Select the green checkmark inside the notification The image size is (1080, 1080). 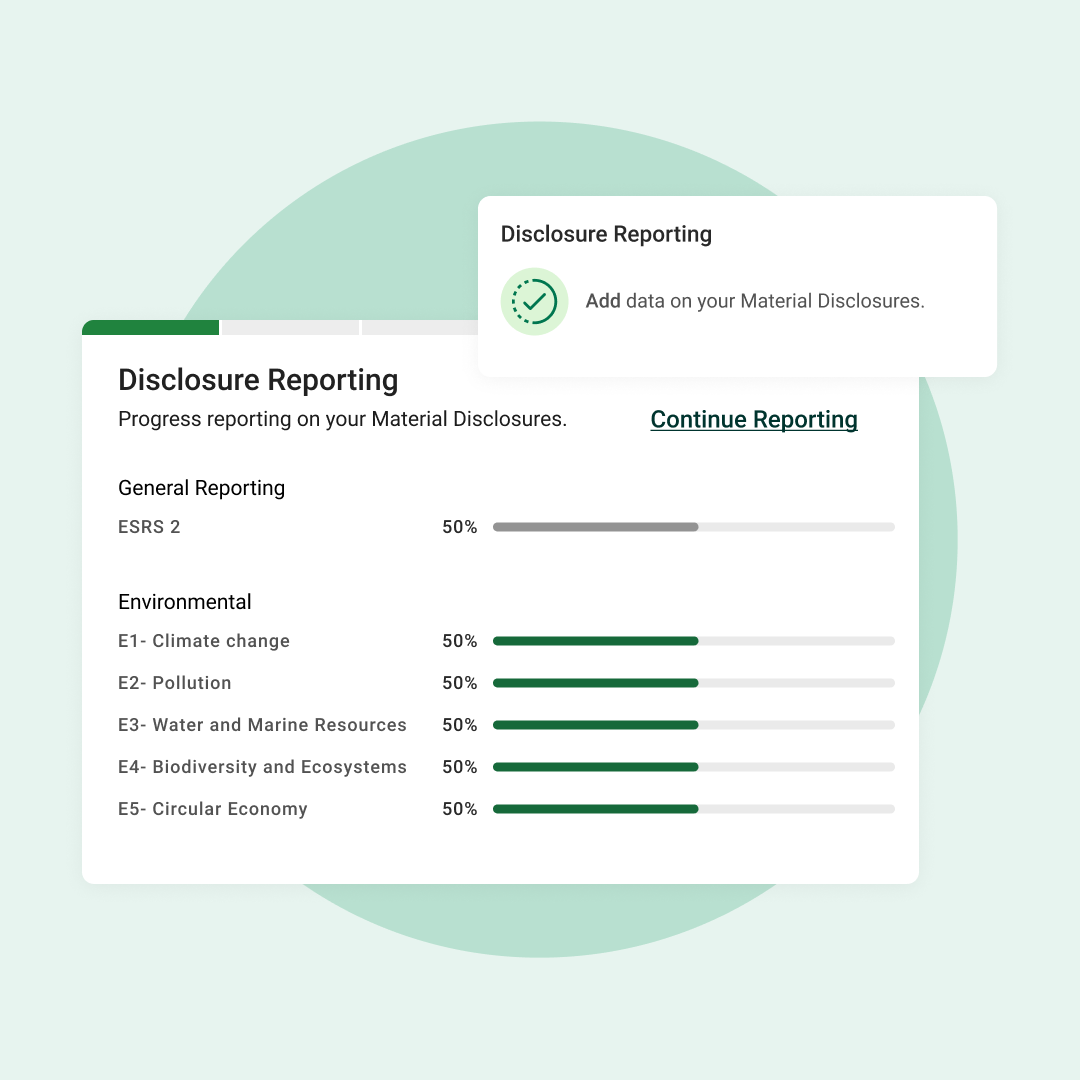point(534,301)
